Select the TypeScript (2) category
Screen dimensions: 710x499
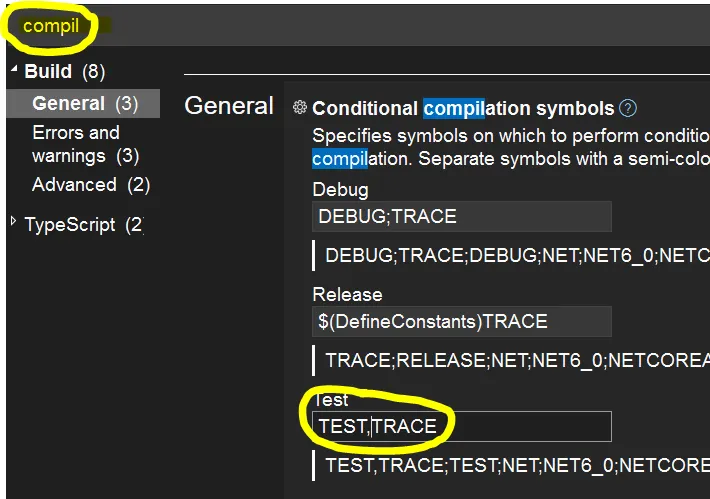[x=83, y=224]
